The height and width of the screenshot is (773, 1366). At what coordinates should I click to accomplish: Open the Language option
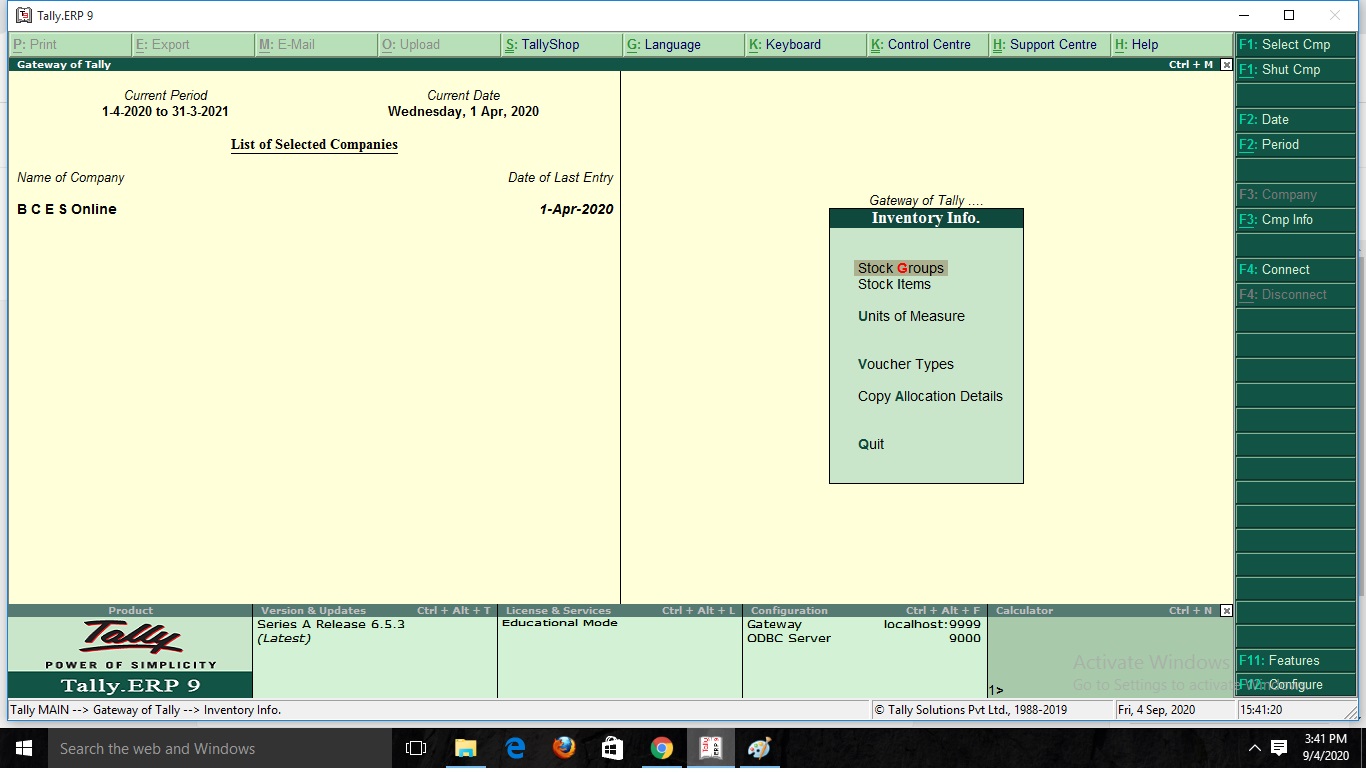tap(684, 45)
